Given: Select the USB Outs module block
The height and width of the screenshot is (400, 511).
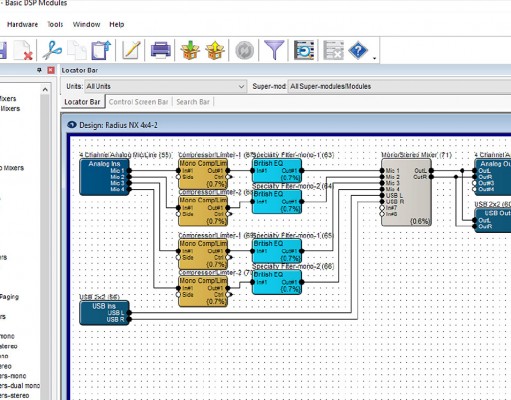Looking at the screenshot, I should [x=493, y=220].
